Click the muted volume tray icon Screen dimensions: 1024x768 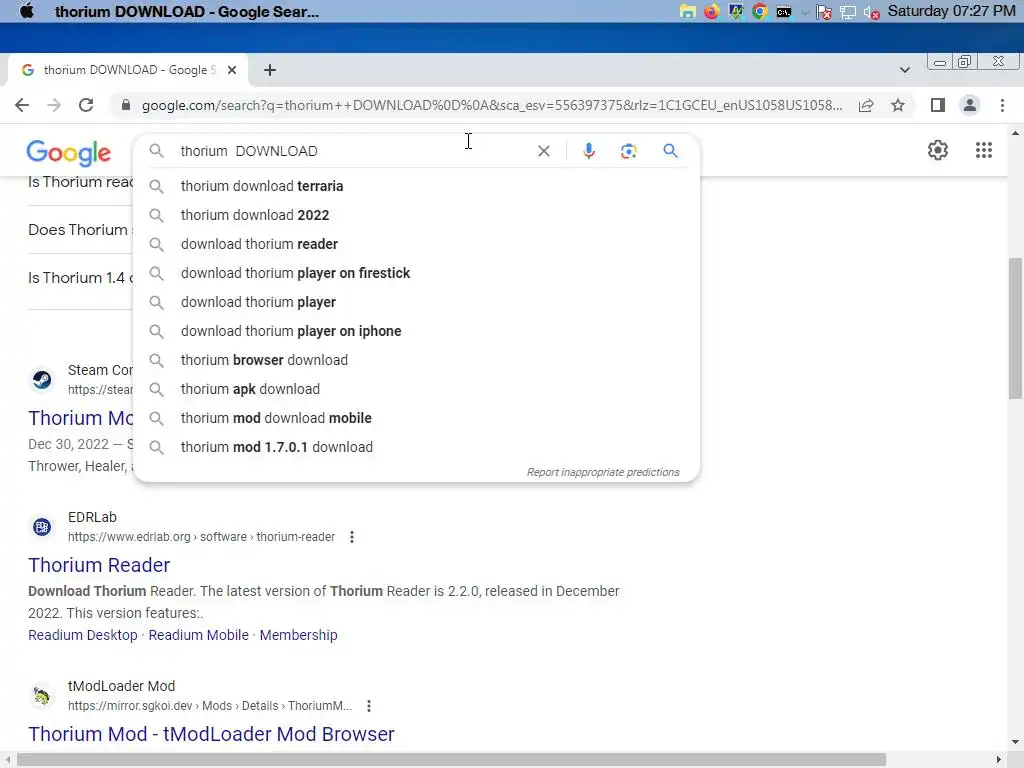(871, 12)
